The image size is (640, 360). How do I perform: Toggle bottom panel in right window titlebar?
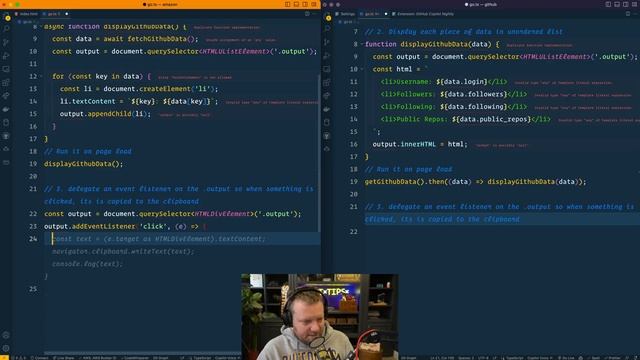[x=617, y=4]
